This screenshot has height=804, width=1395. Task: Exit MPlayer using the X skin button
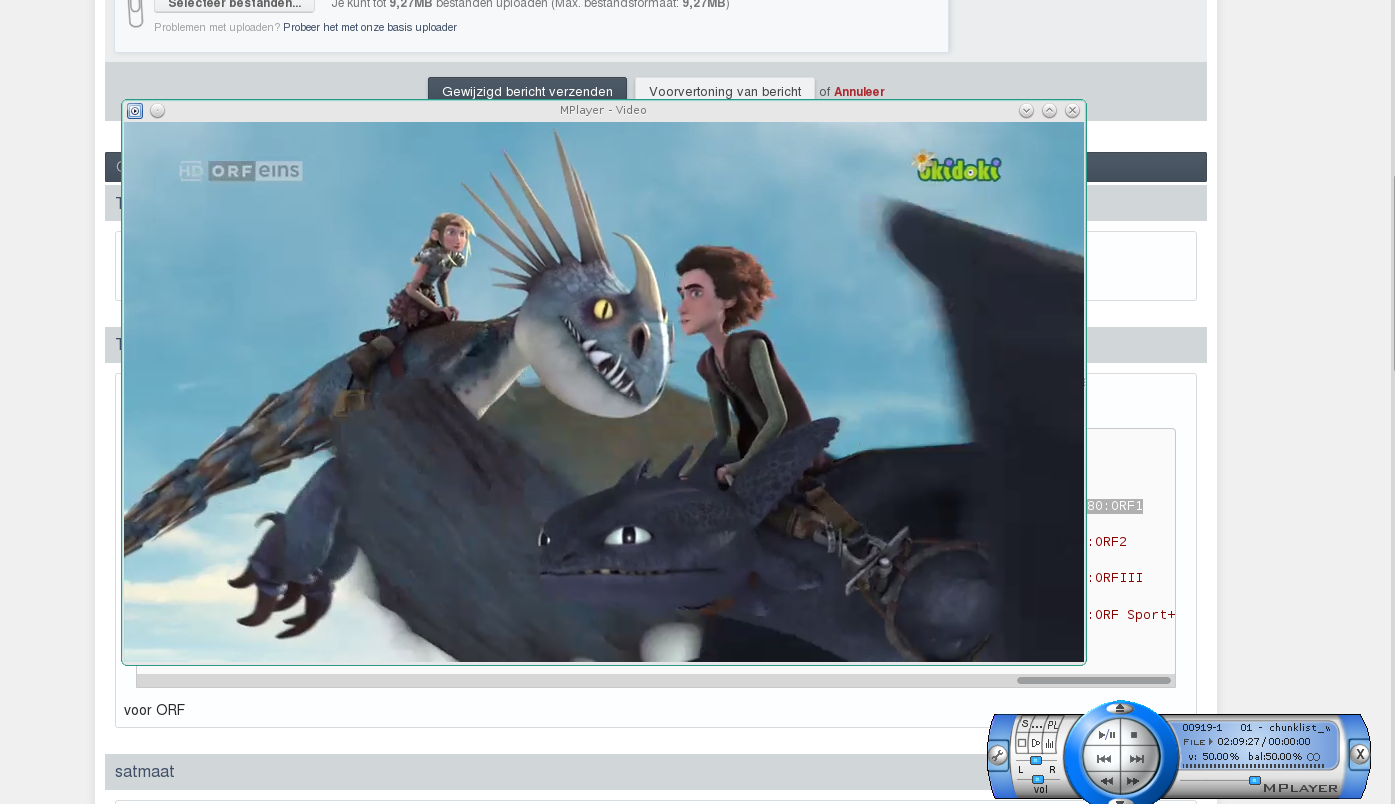(1360, 755)
